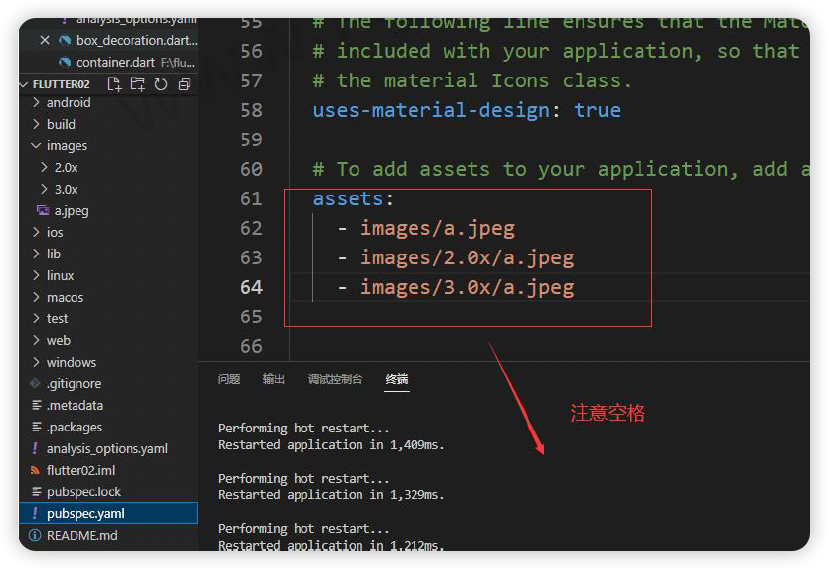The image size is (828, 569).
Task: Expand the 2.0x folder
Action: pyautogui.click(x=44, y=168)
